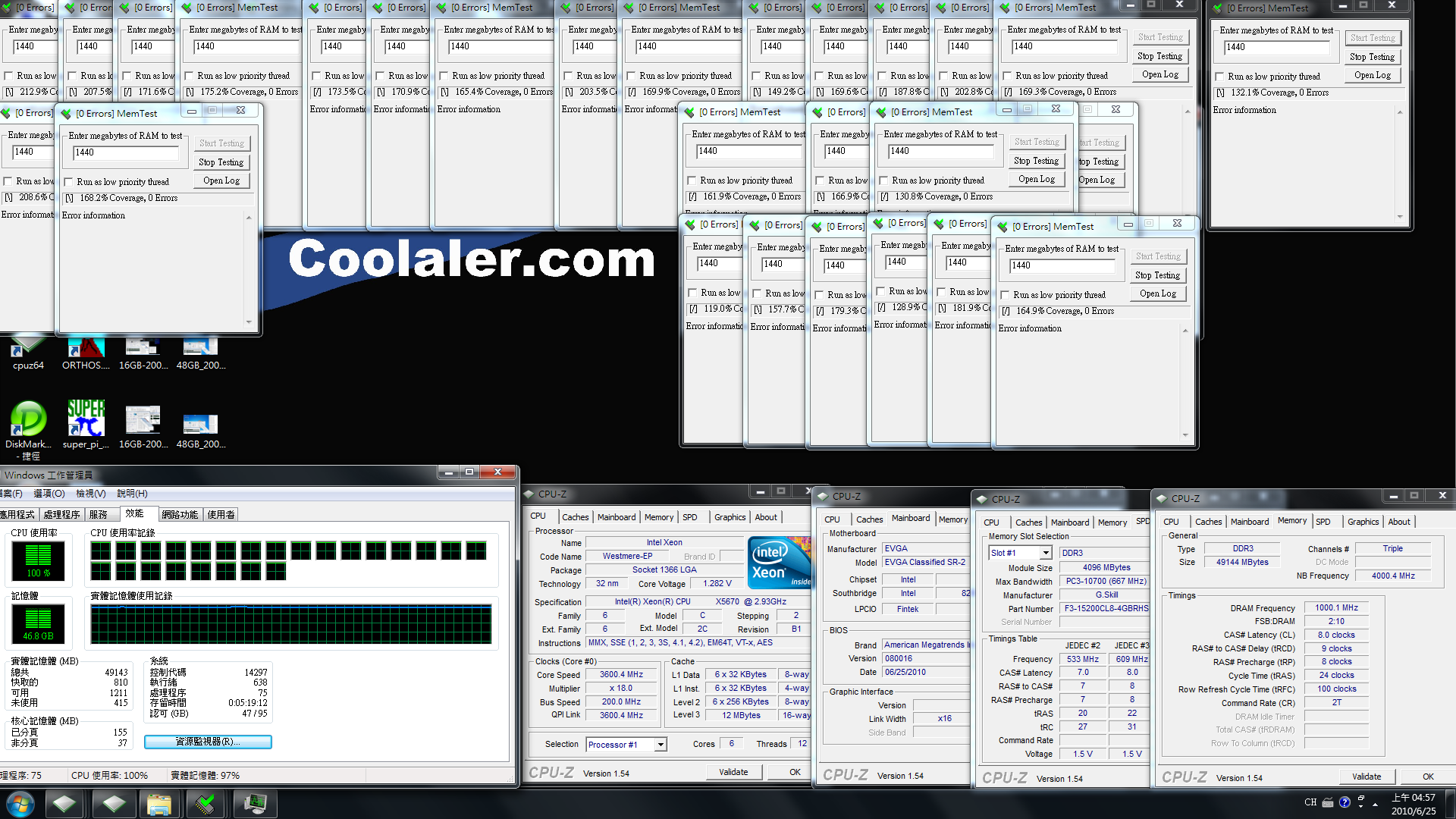Select the 16GB-200 icon next to ORTHOS
Image resolution: width=1456 pixels, height=819 pixels.
[143, 353]
